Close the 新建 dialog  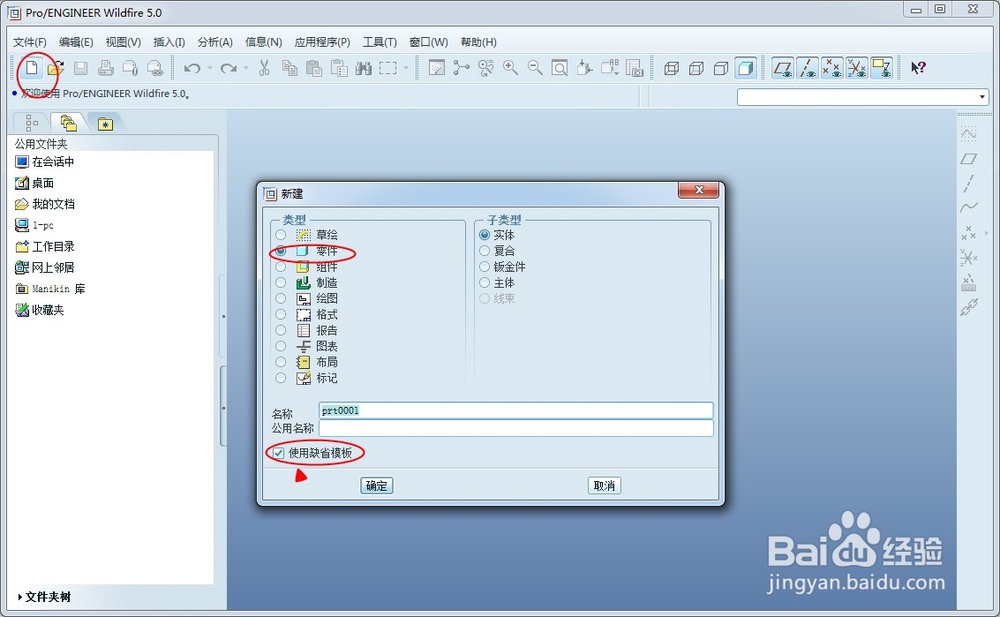pos(699,190)
